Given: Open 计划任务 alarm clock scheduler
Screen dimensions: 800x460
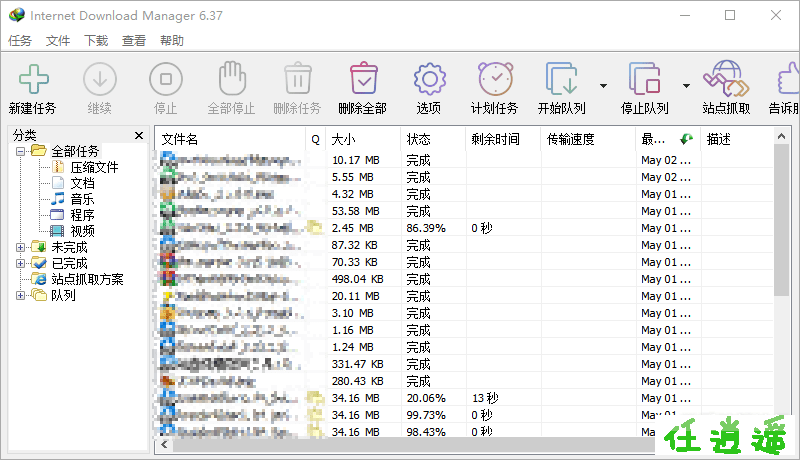Looking at the screenshot, I should [495, 79].
